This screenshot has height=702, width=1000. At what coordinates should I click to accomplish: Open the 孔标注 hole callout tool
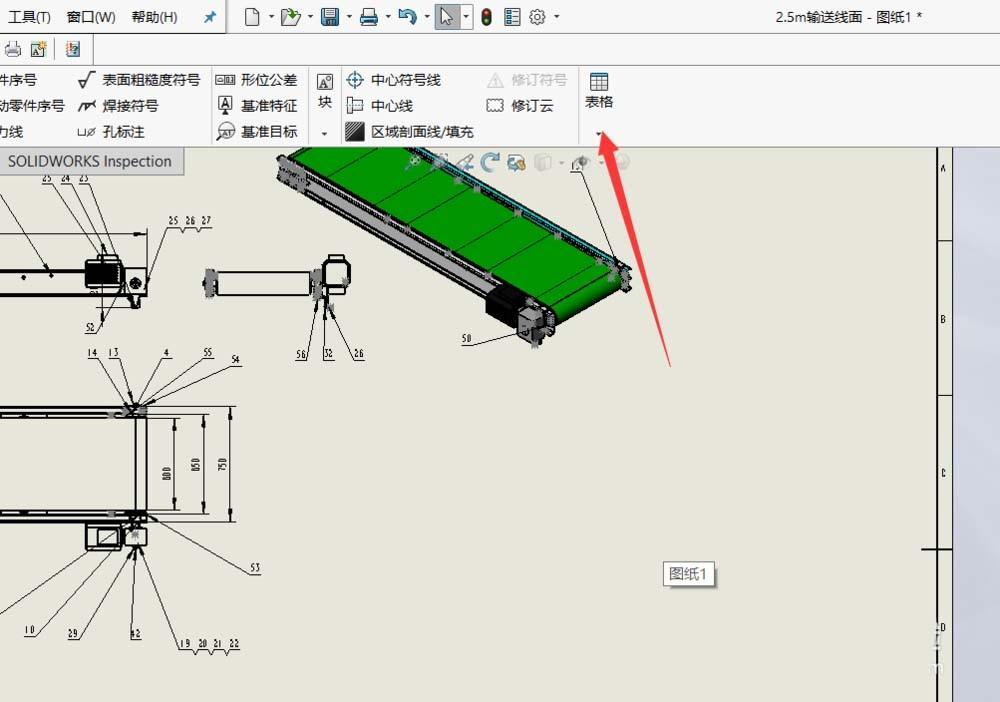coord(122,131)
